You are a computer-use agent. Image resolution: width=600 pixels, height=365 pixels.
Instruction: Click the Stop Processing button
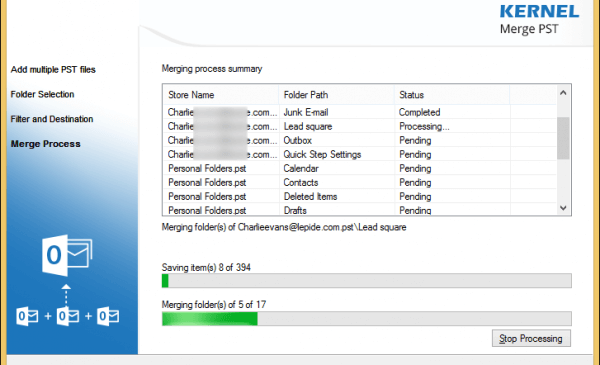[531, 338]
